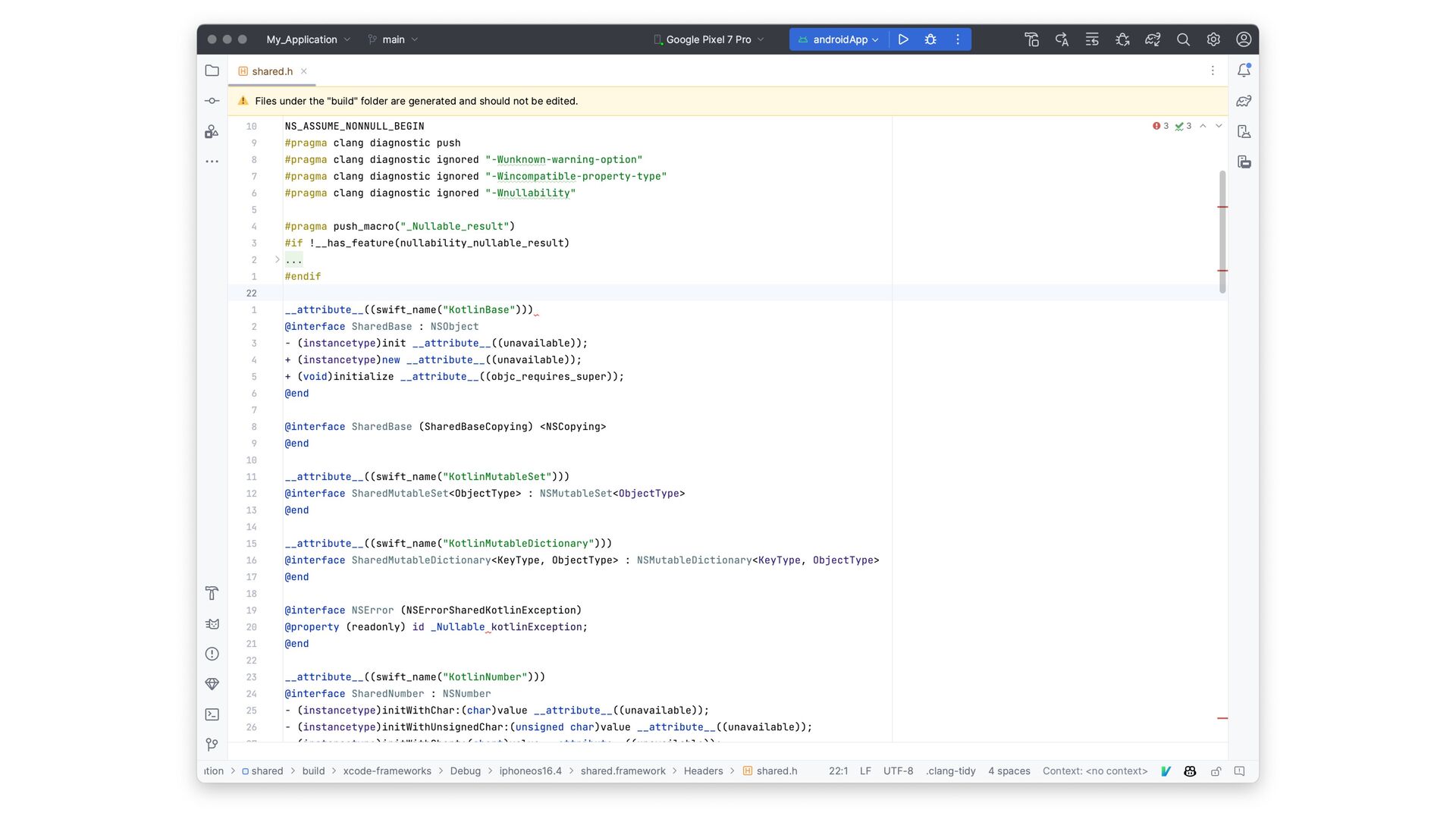This screenshot has width=1456, height=819.
Task: Click the 3 typos indicator
Action: (1184, 126)
